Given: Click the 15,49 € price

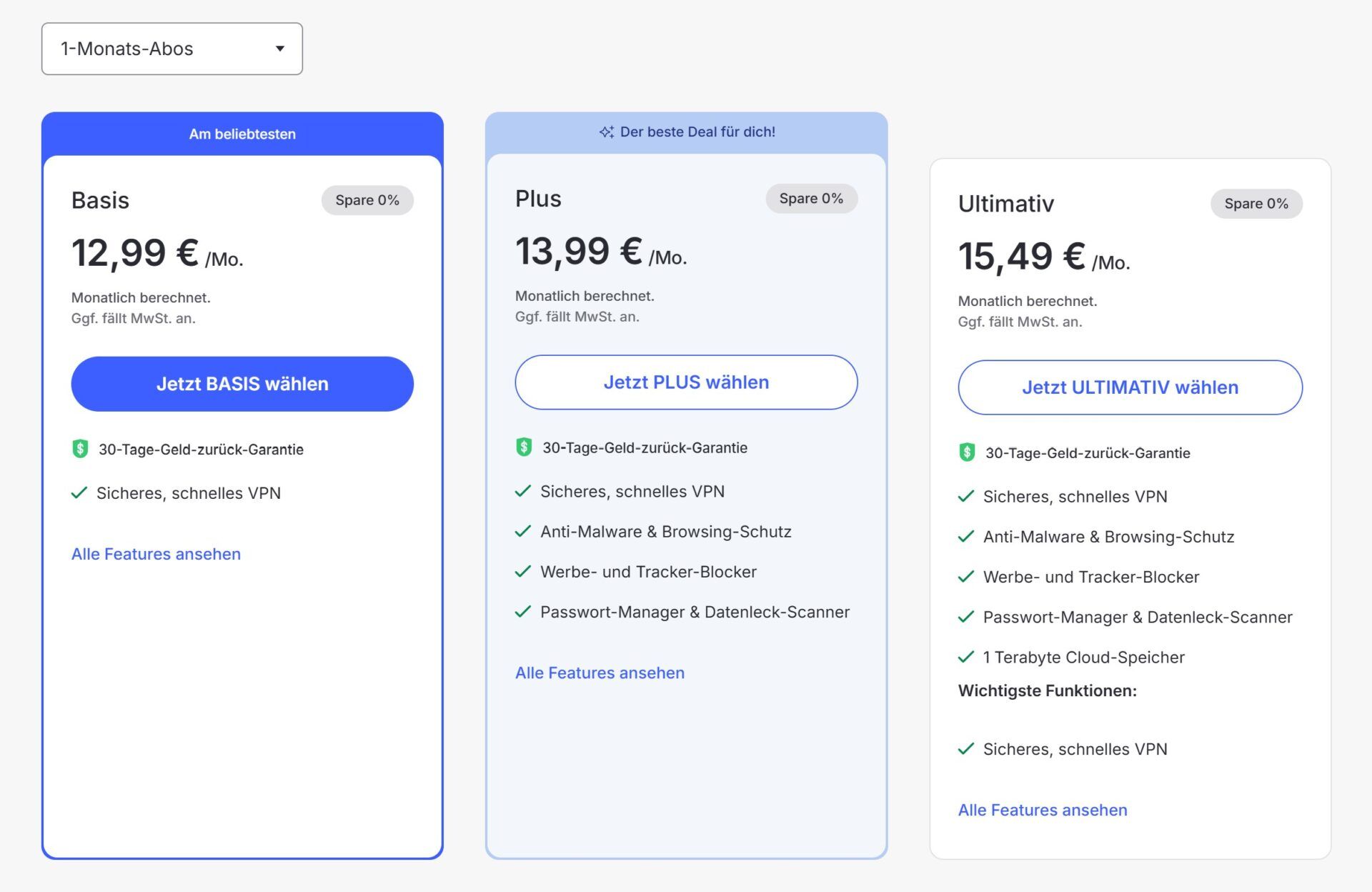Looking at the screenshot, I should click(x=1022, y=257).
